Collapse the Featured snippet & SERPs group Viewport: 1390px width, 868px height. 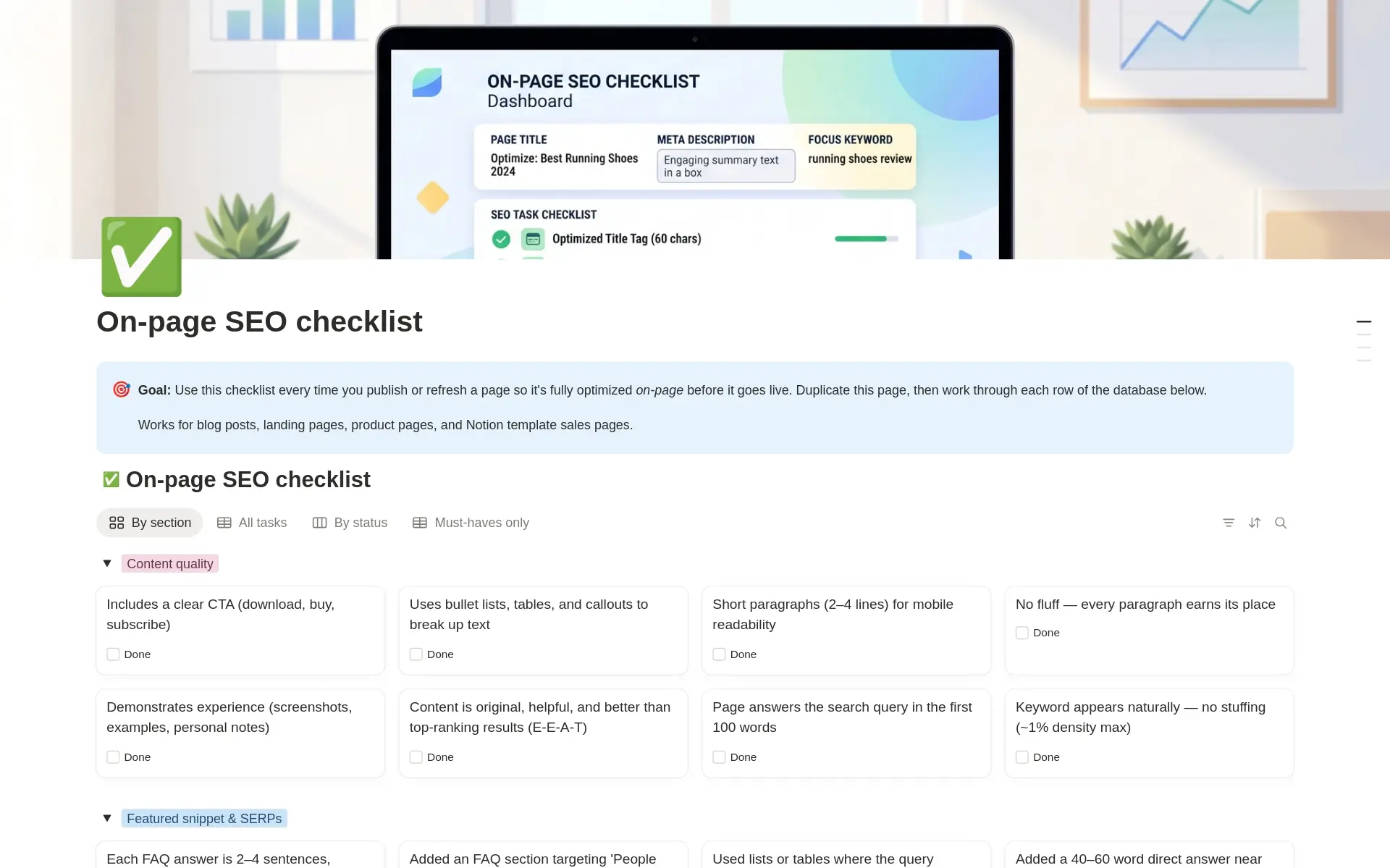(x=107, y=818)
